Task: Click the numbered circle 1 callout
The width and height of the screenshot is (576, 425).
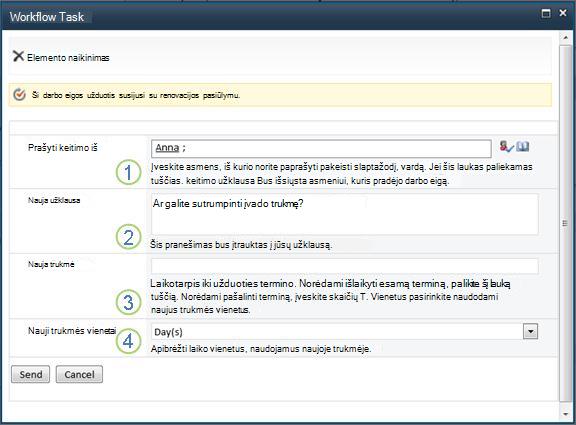Action: coord(128,172)
